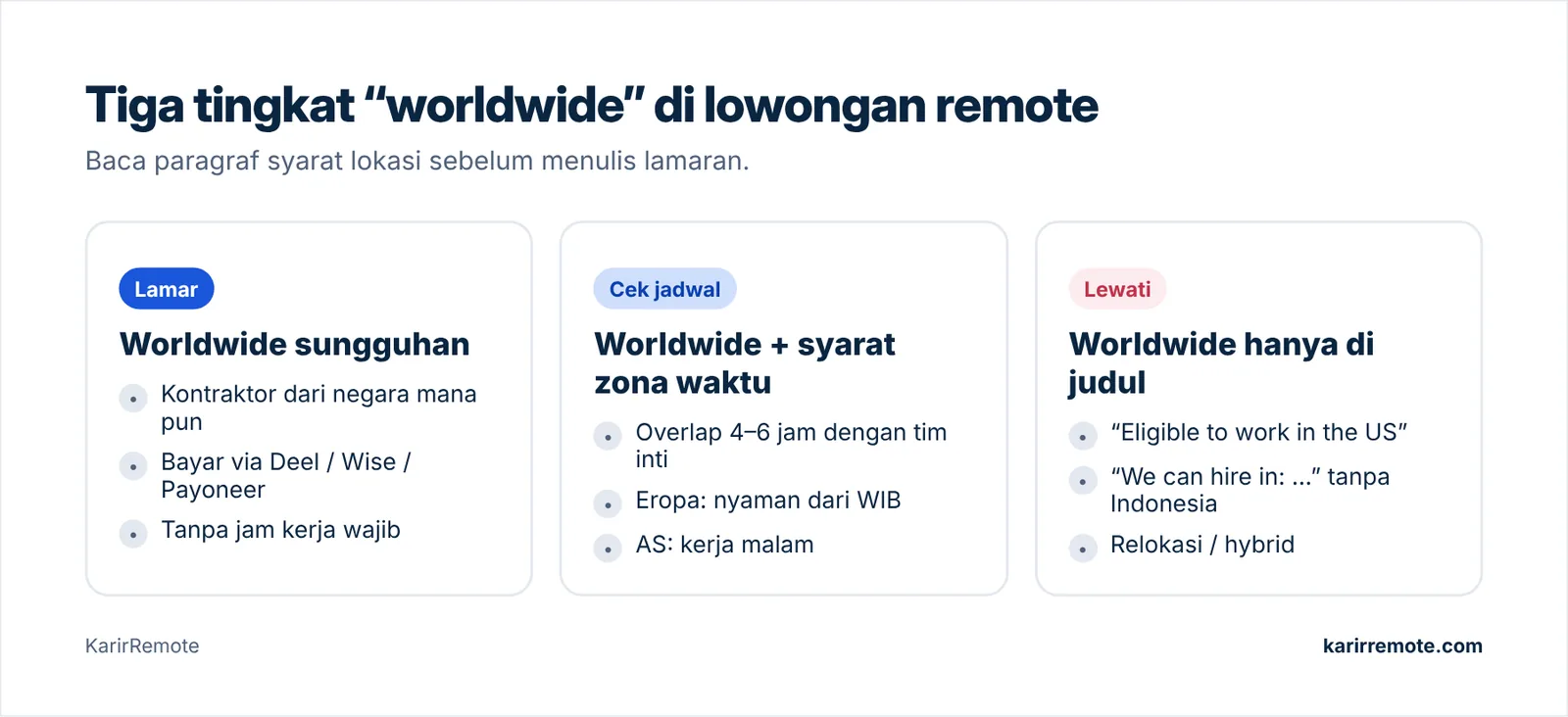Click "Eligible to work in the US" item
Viewport: 1568px width, 717px height.
pyautogui.click(x=1258, y=433)
